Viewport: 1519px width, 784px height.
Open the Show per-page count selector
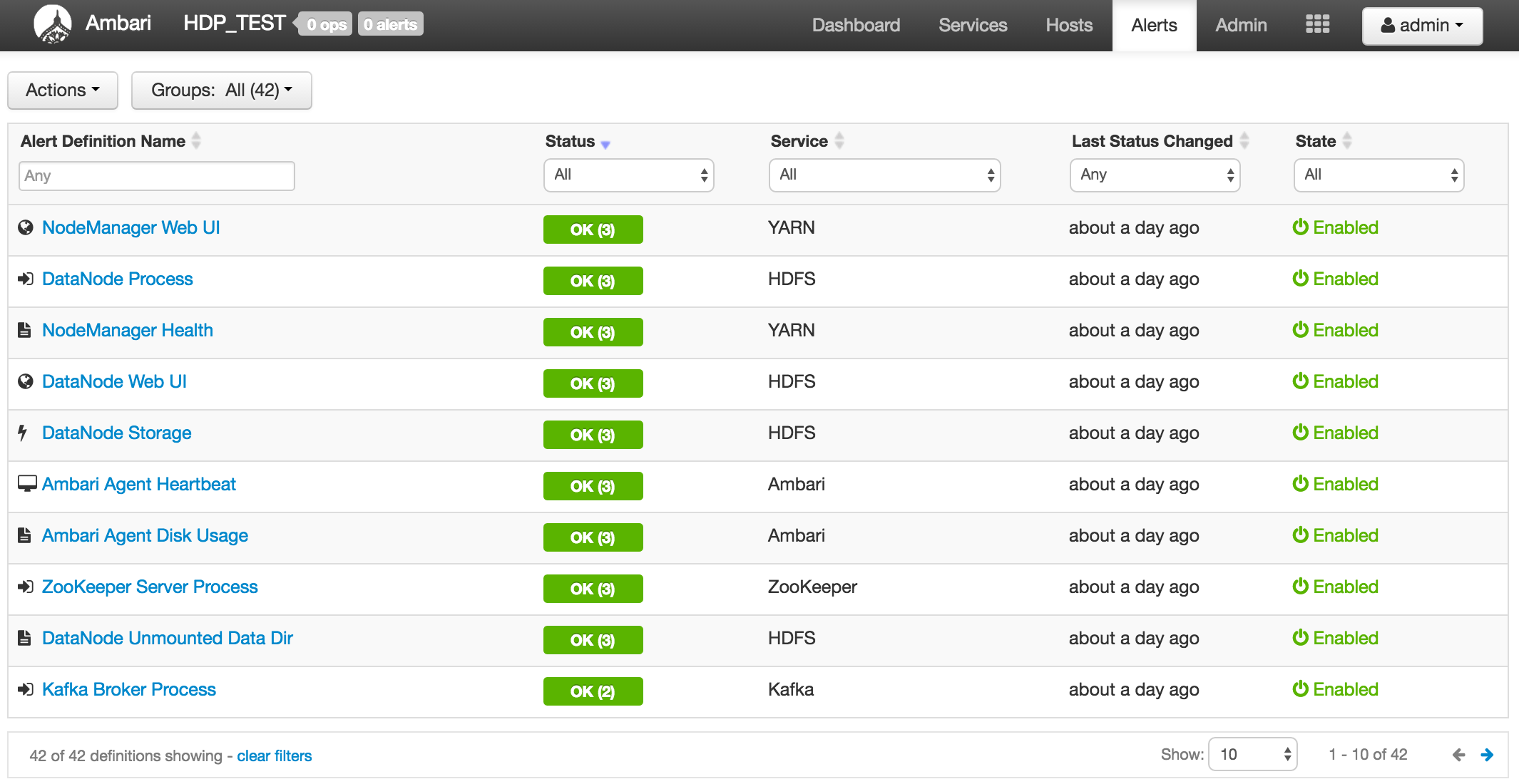[x=1252, y=754]
